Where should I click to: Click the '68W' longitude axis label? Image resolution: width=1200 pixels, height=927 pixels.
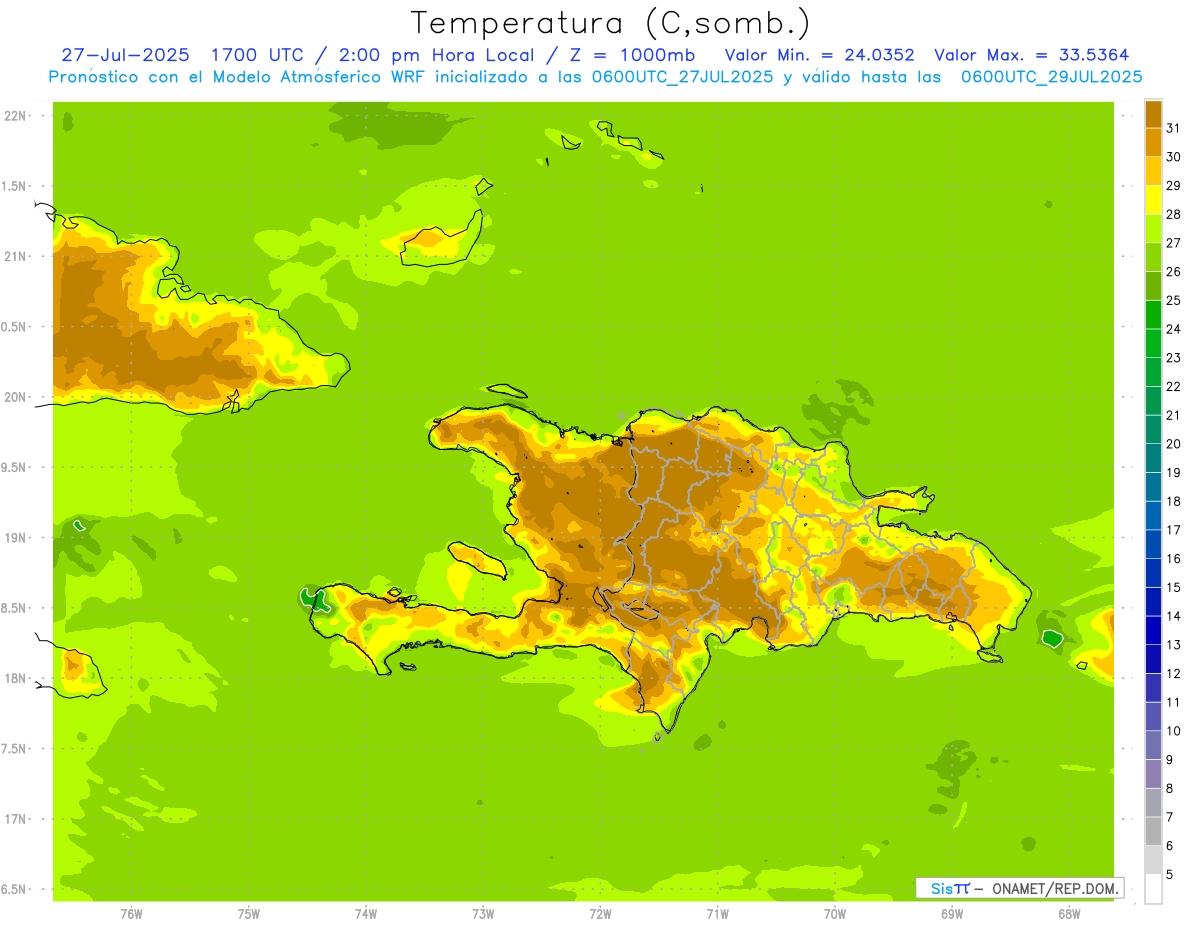point(1069,914)
